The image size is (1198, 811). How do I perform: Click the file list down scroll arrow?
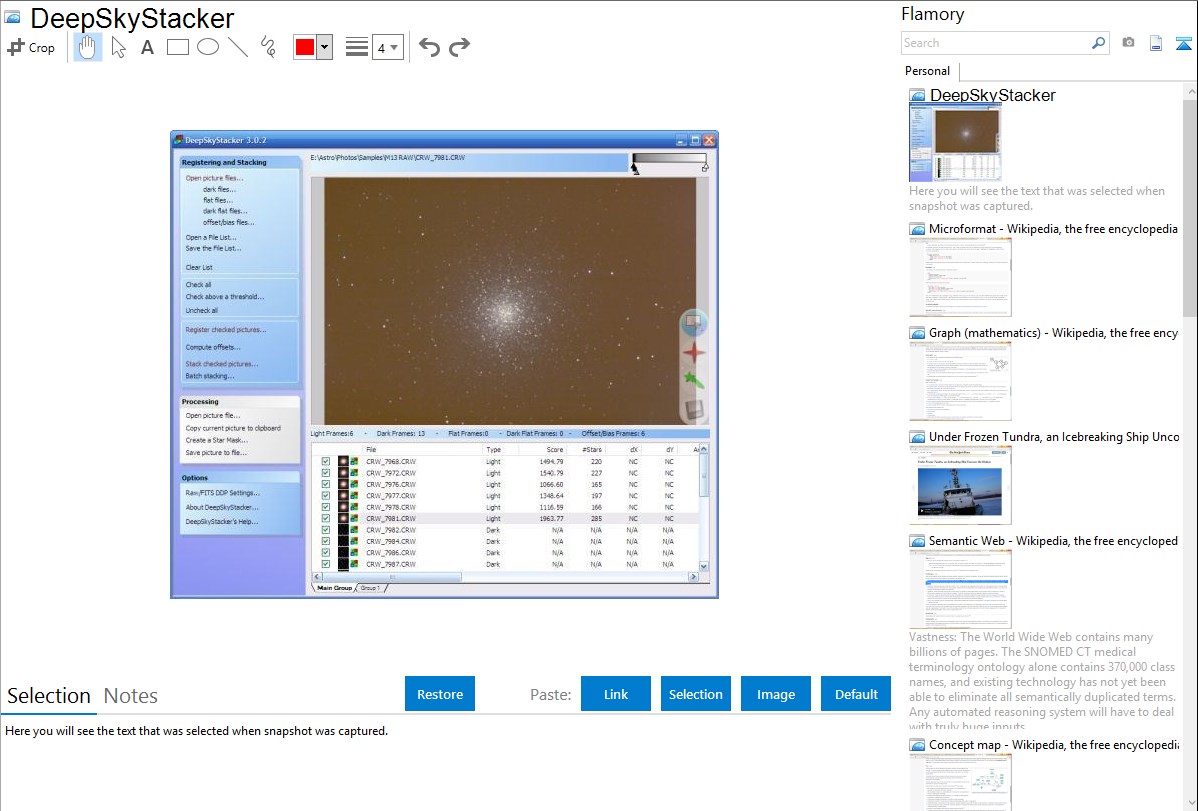pos(704,566)
